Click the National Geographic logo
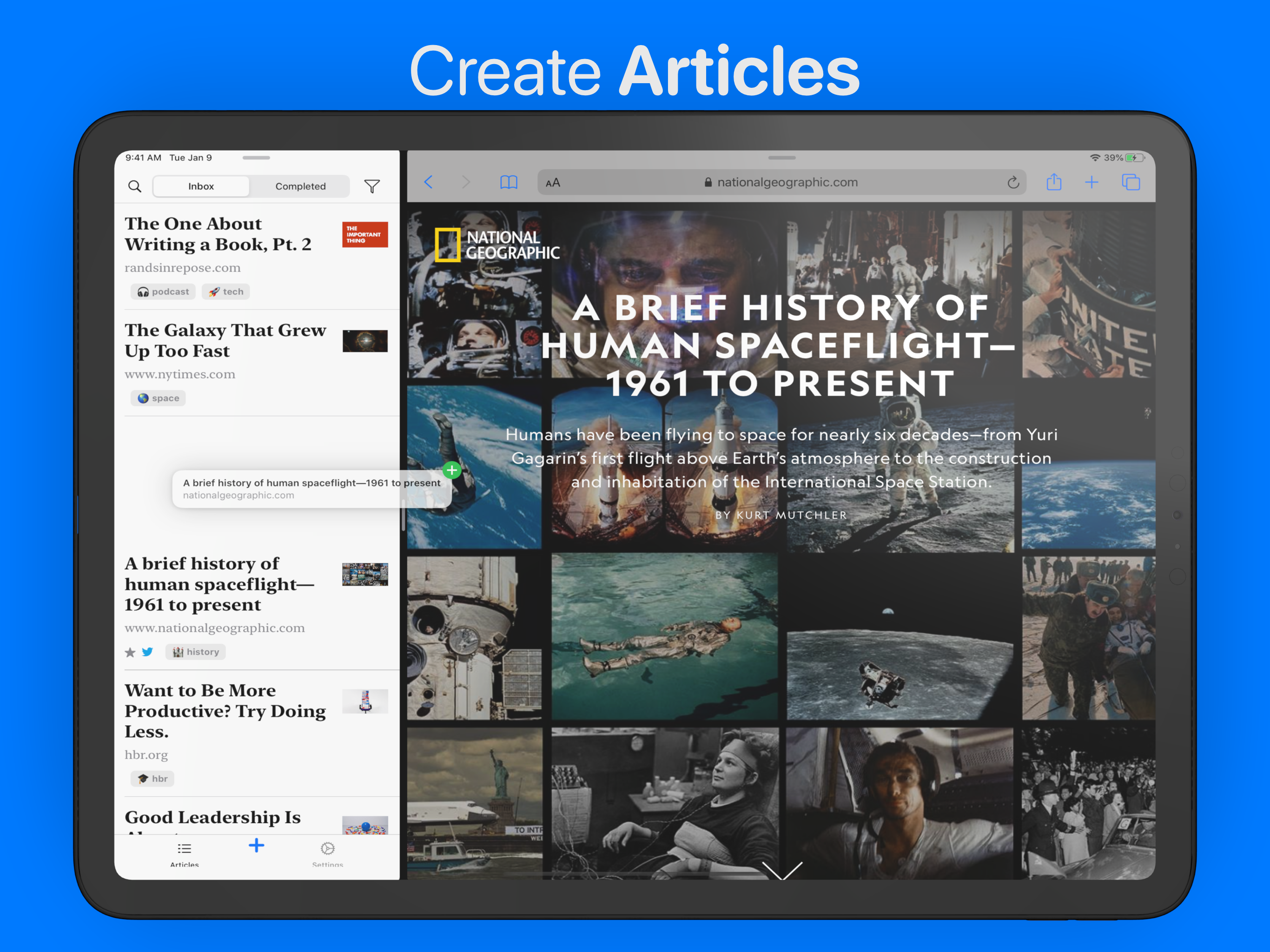 coord(496,245)
